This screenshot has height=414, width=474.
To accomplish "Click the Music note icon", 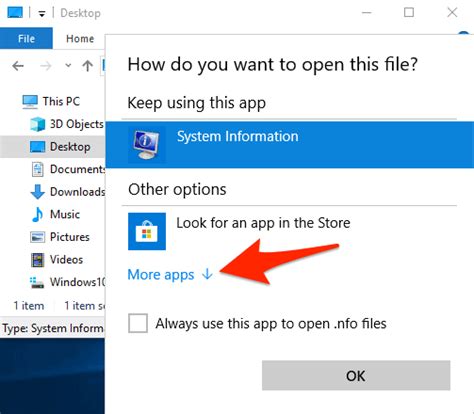I will click(x=37, y=214).
